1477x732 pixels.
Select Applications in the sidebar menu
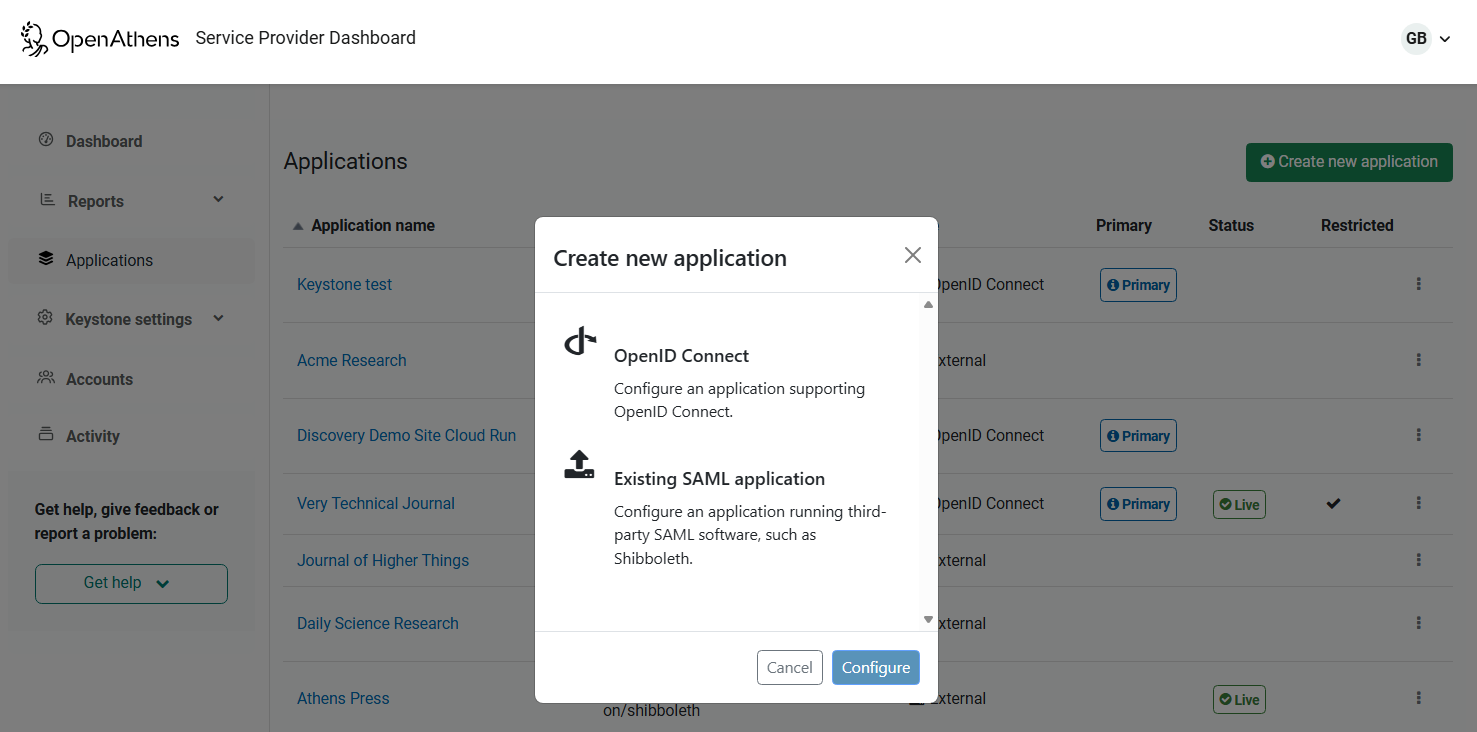[x=109, y=259]
